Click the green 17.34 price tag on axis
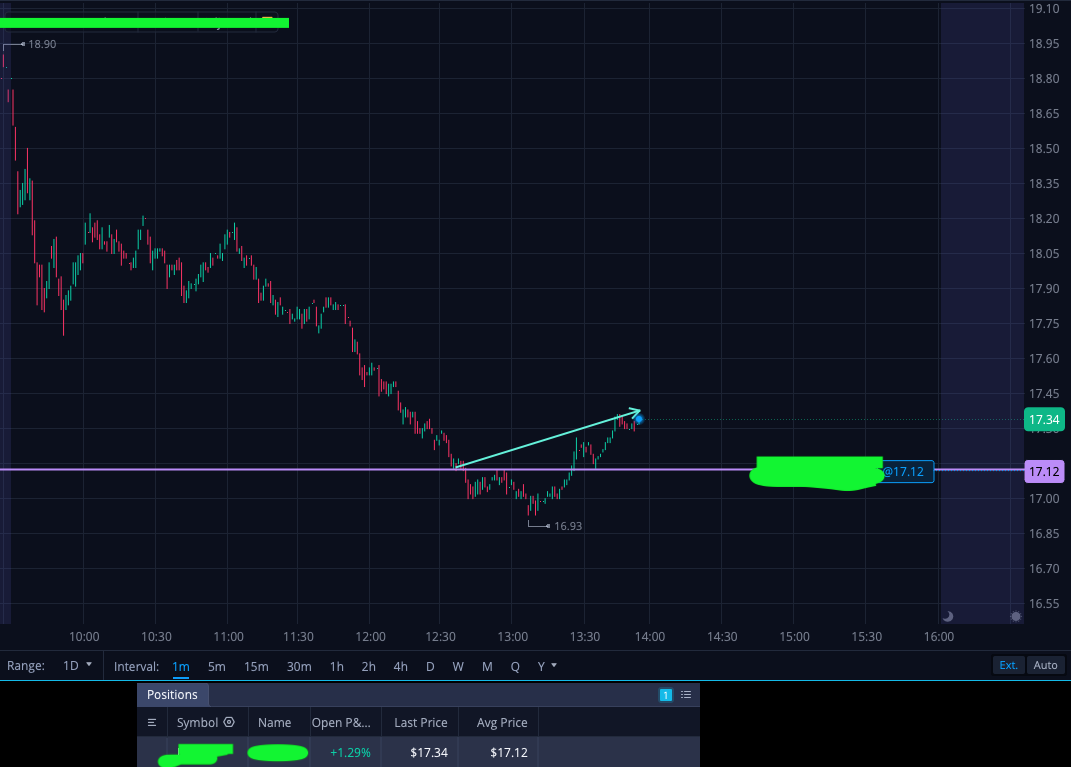The height and width of the screenshot is (767, 1071). (1044, 419)
